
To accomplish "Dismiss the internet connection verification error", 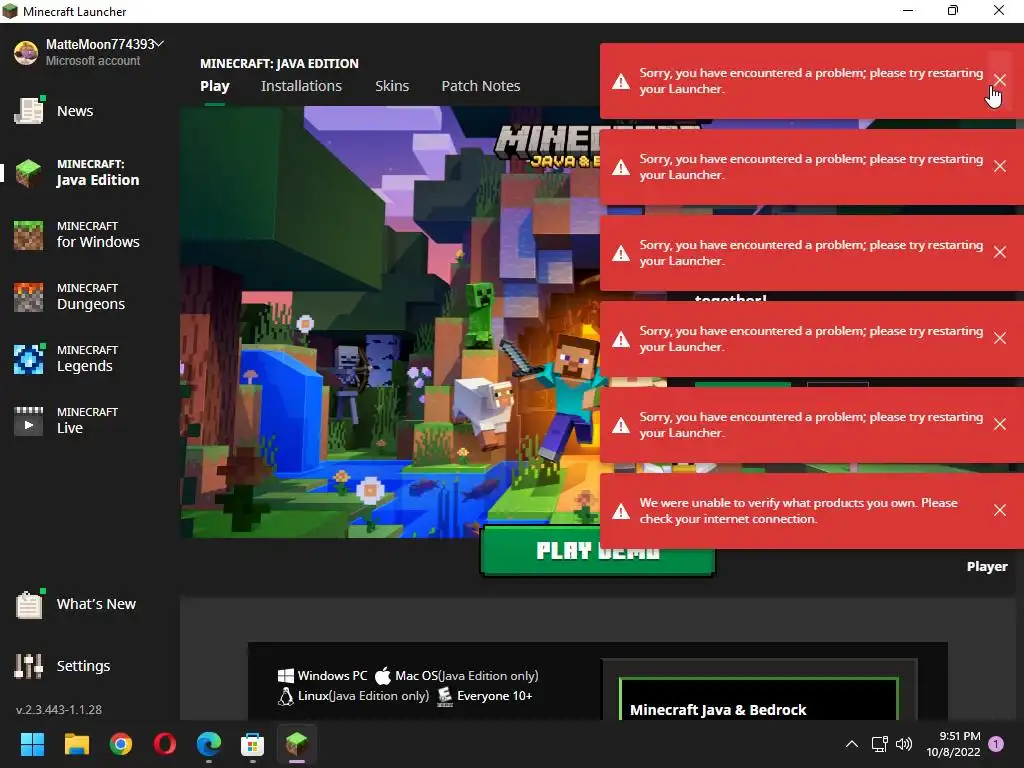I will (x=1000, y=510).
